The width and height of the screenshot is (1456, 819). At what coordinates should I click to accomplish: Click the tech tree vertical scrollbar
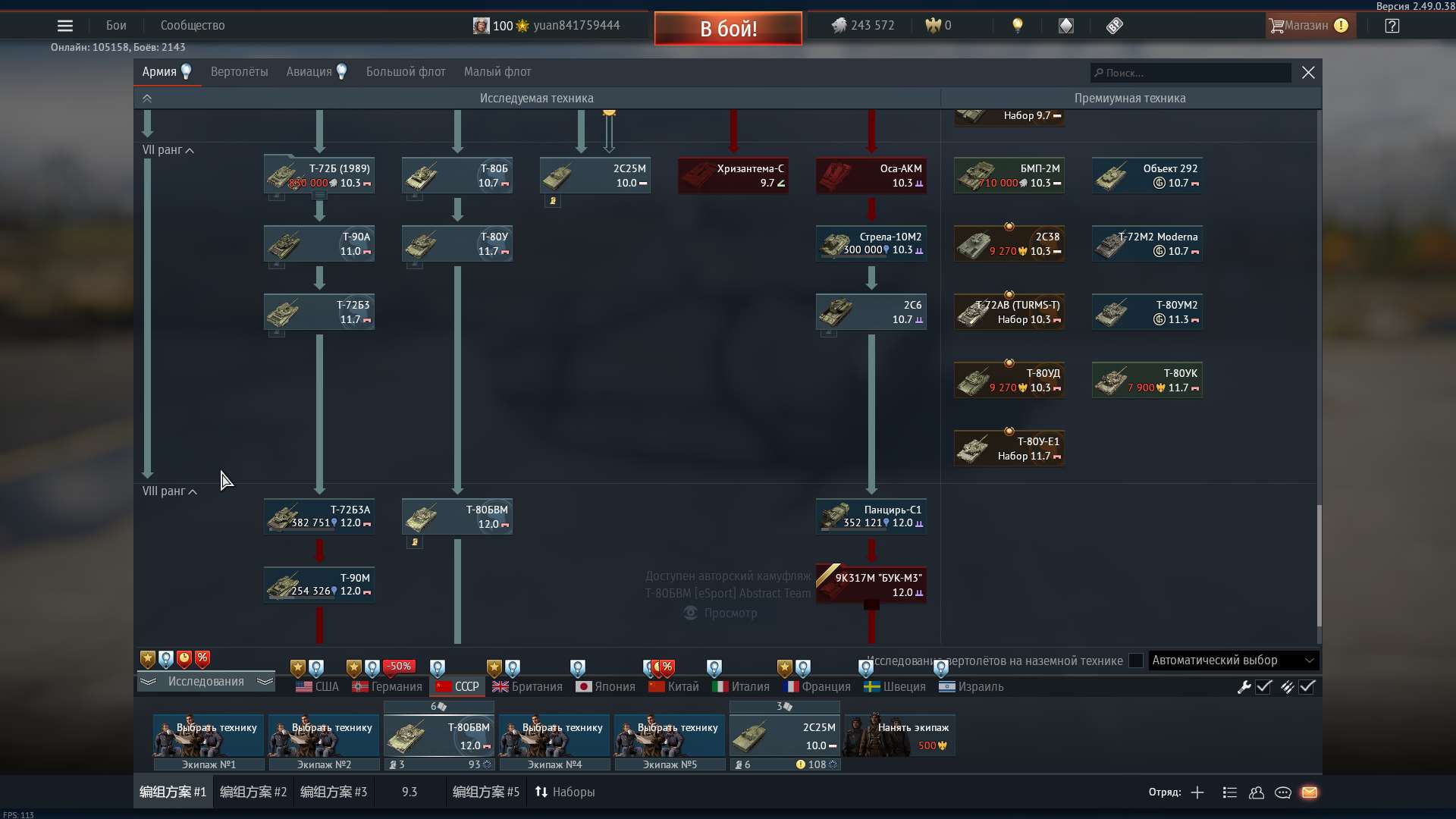1318,565
